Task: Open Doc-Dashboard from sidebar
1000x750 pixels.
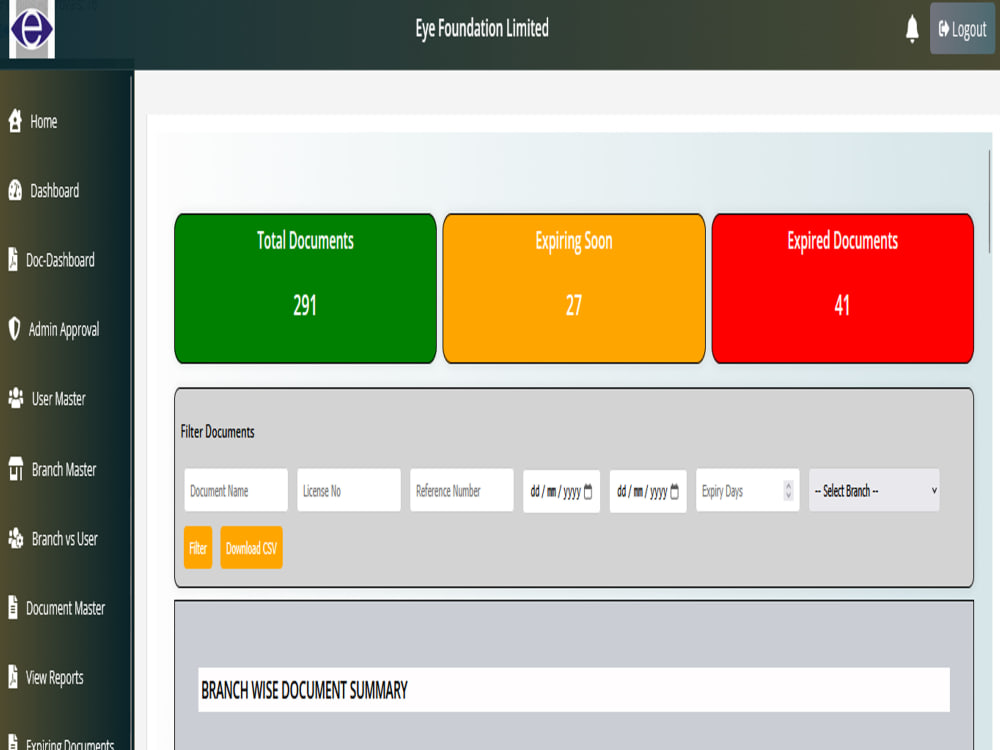Action: (60, 260)
